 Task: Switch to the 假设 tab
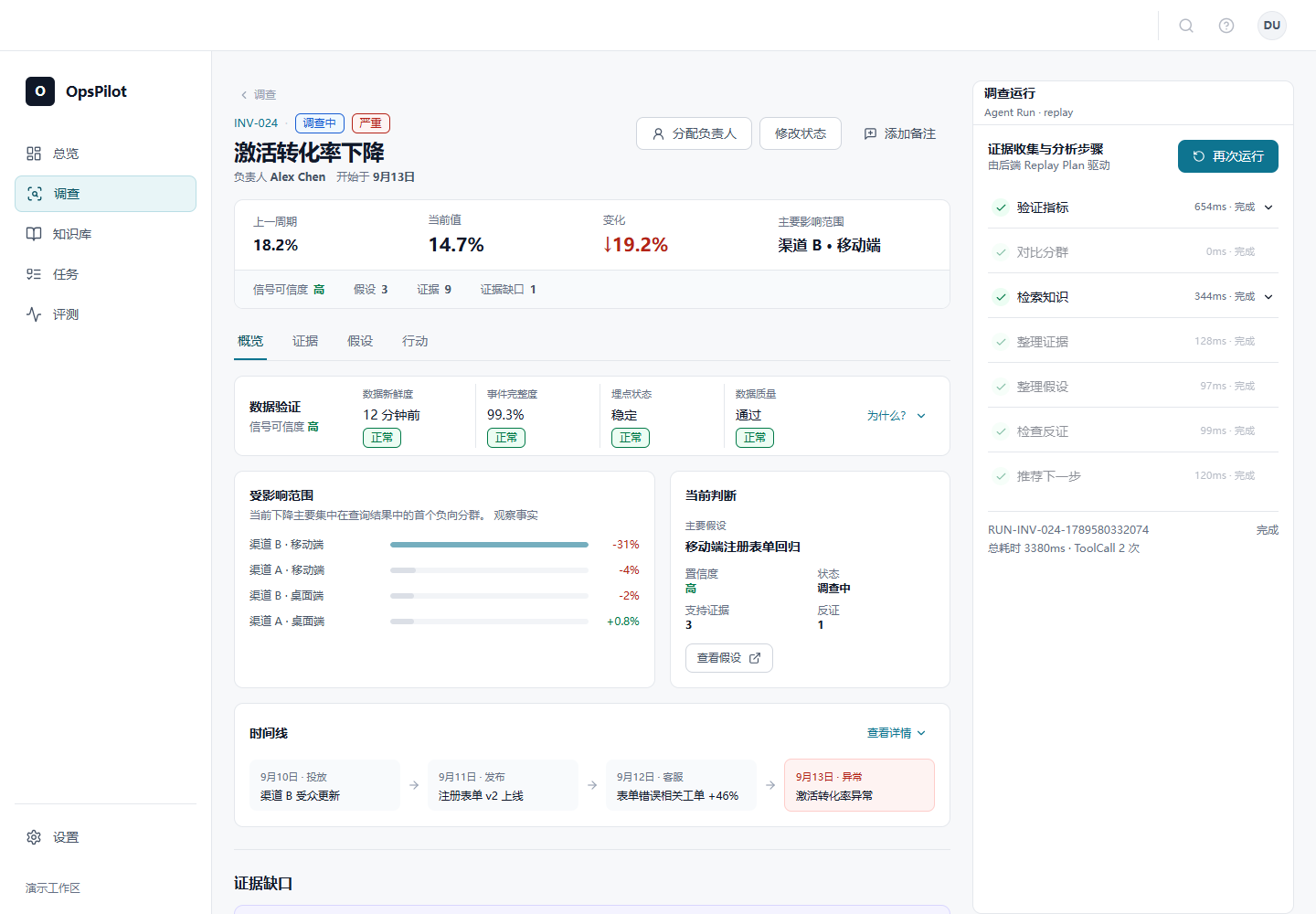click(x=360, y=341)
